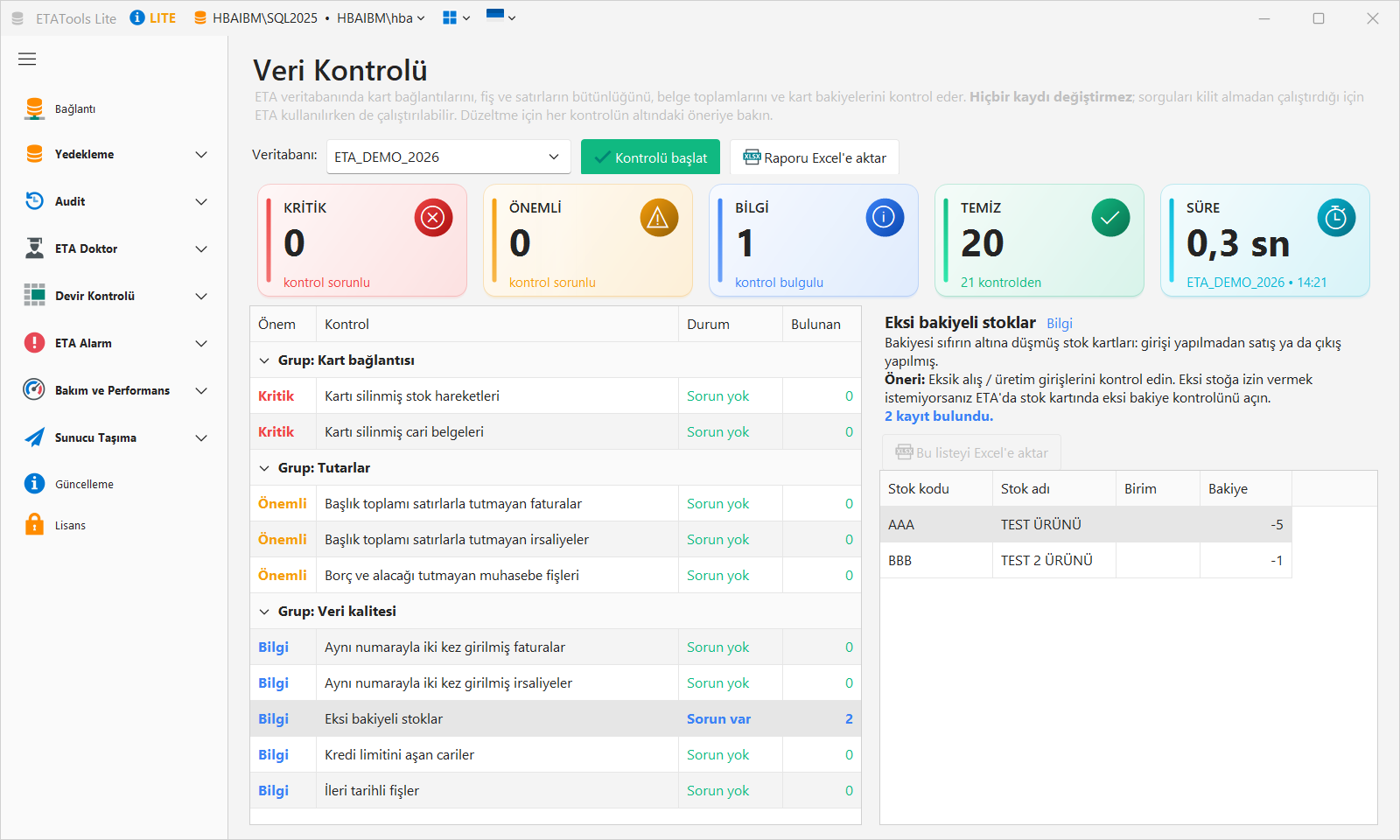Click the Audit history icon
This screenshot has height=840, width=1400.
click(x=34, y=201)
